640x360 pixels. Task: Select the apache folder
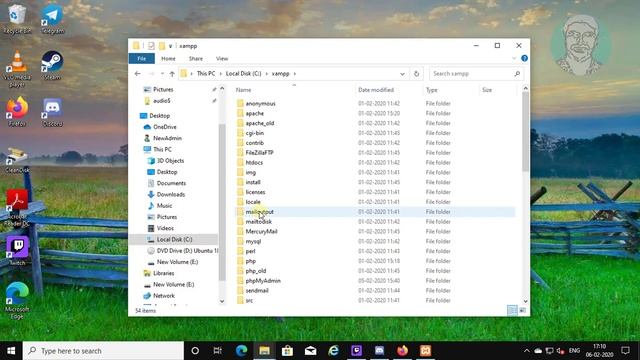tap(254, 113)
